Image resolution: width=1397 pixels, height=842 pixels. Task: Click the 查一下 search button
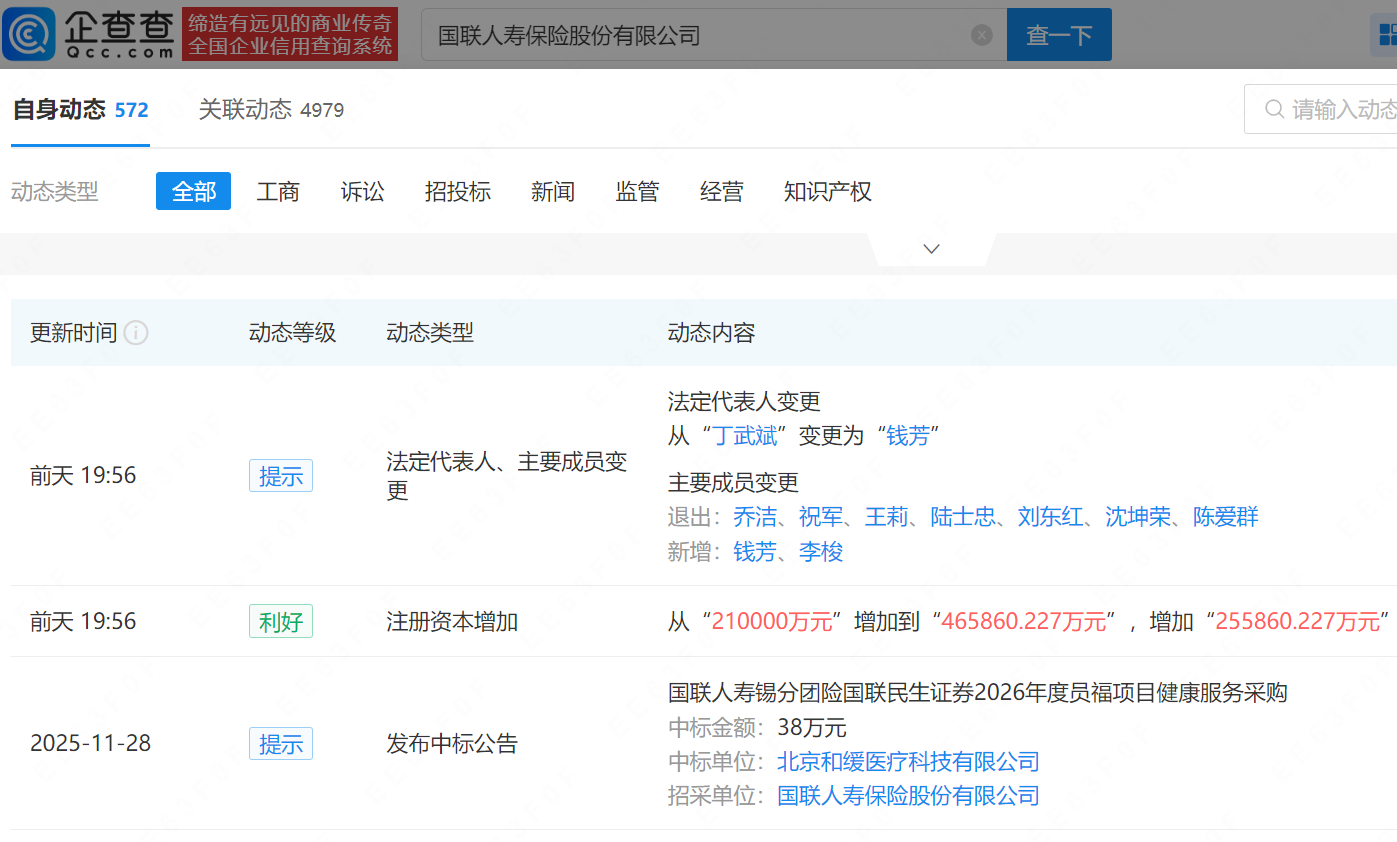(x=1059, y=34)
